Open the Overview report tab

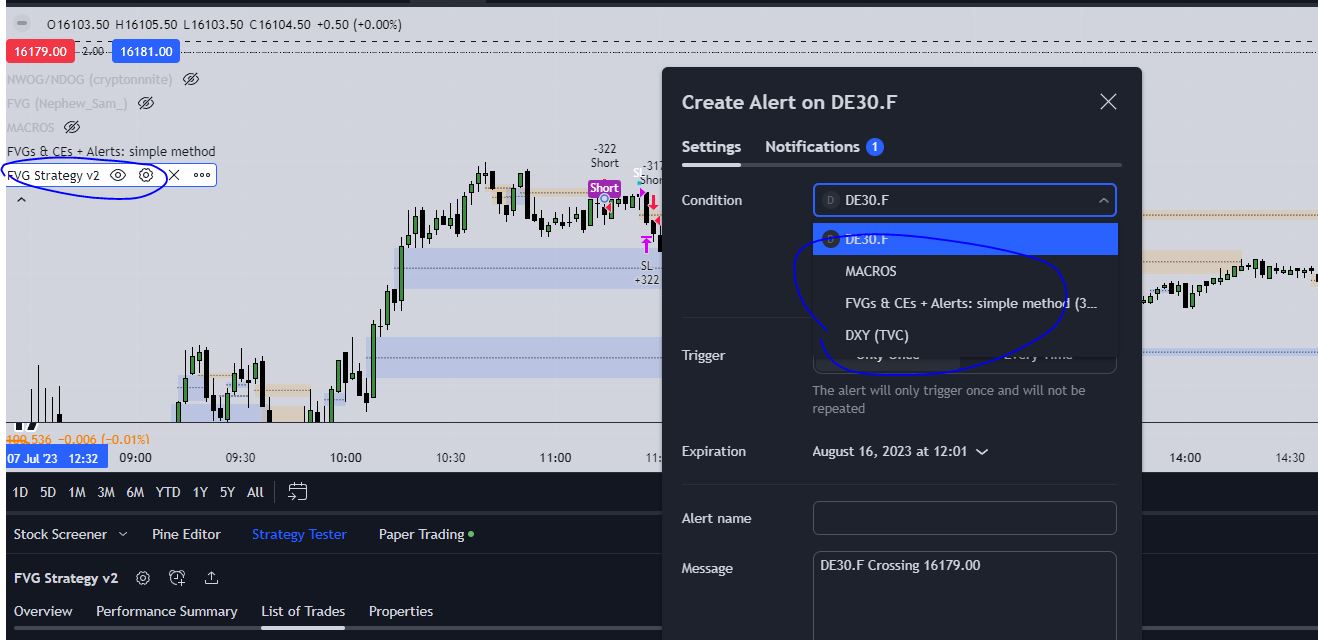tap(43, 611)
